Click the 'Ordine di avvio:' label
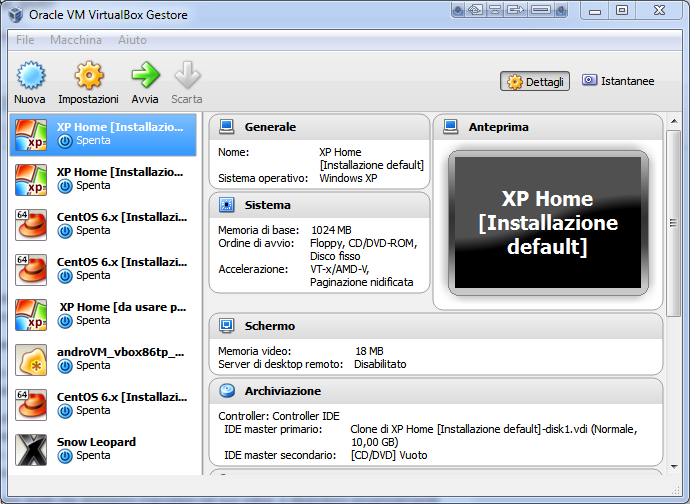This screenshot has width=690, height=504. tap(256, 243)
